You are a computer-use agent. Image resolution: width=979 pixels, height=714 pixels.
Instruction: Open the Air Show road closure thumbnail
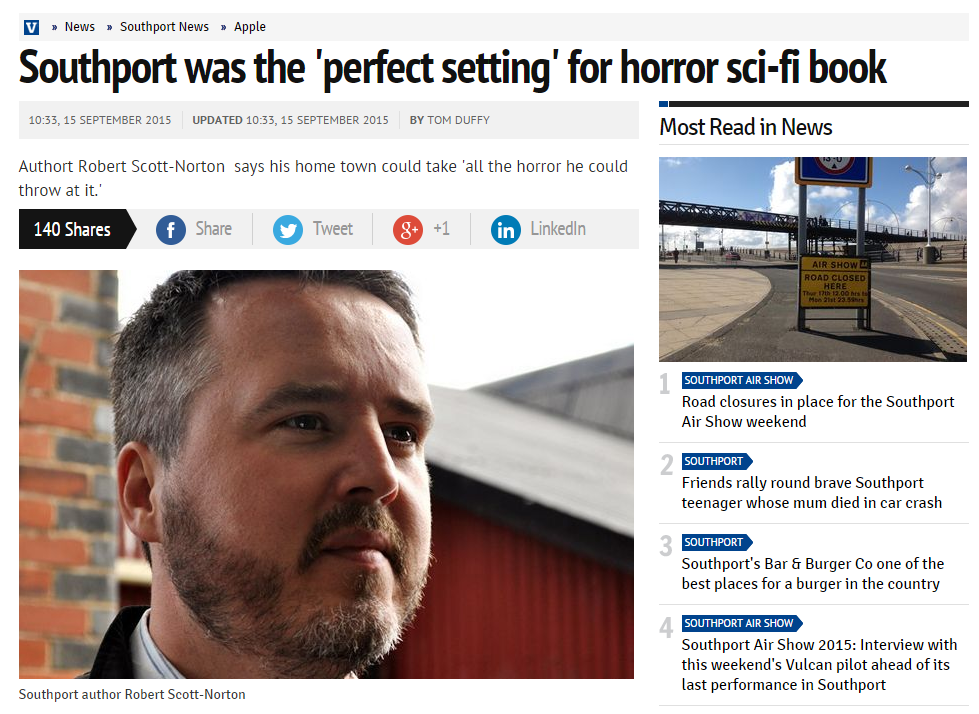(x=813, y=259)
